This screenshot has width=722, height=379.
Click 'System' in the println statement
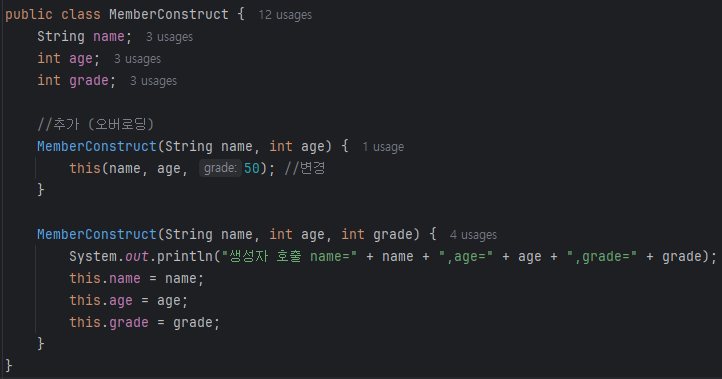93,256
